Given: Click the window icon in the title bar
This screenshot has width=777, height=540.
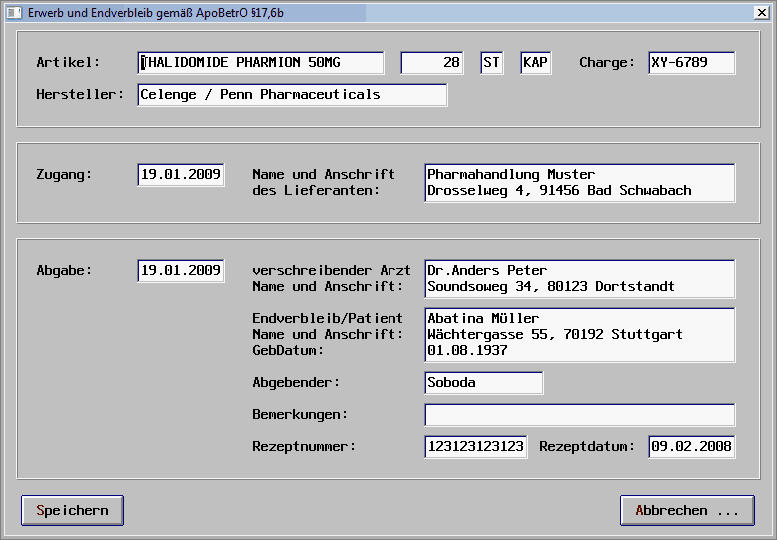Looking at the screenshot, I should 13,11.
